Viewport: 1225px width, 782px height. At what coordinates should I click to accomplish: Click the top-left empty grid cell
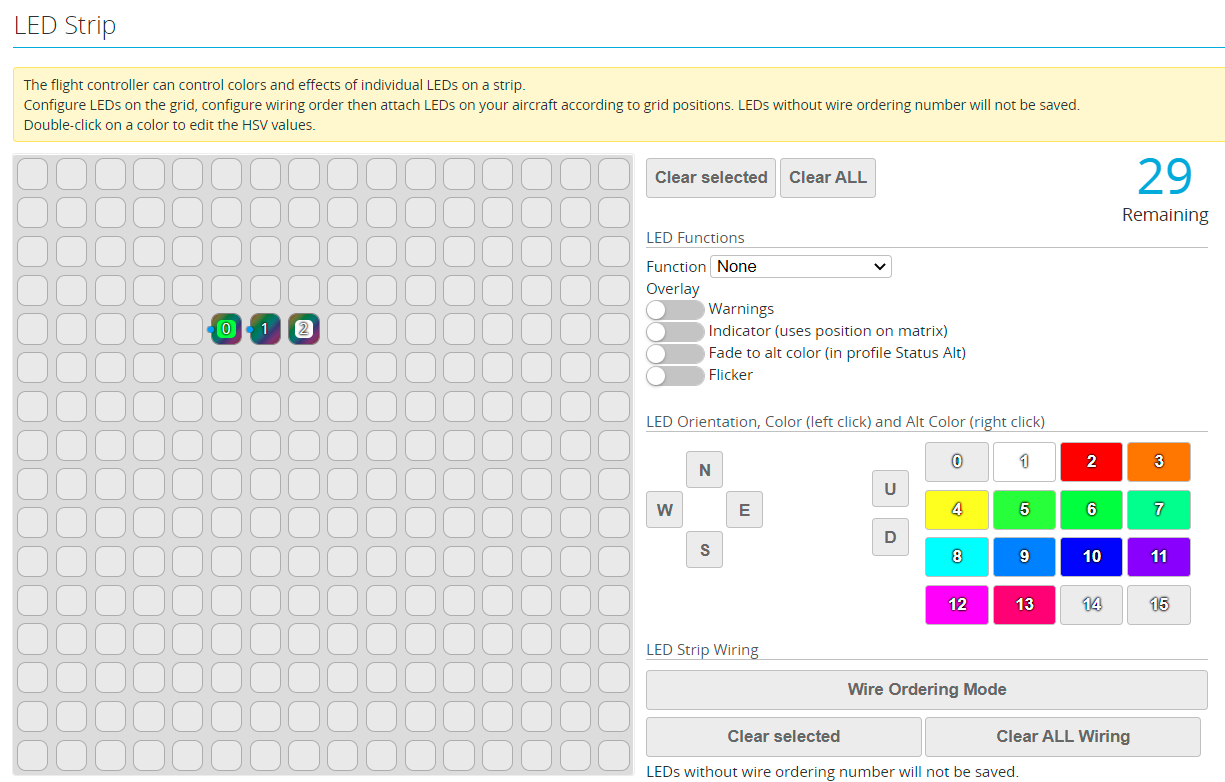point(33,174)
